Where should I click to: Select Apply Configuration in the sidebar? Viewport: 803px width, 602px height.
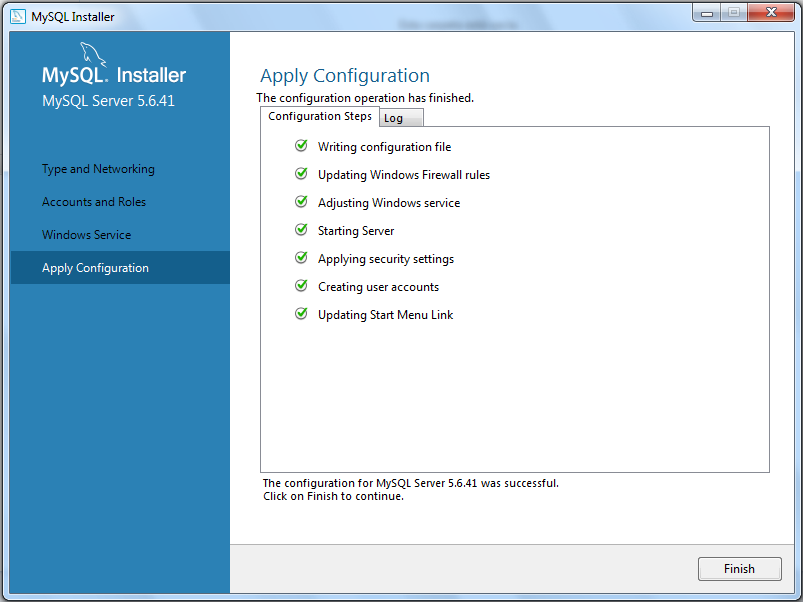point(120,267)
